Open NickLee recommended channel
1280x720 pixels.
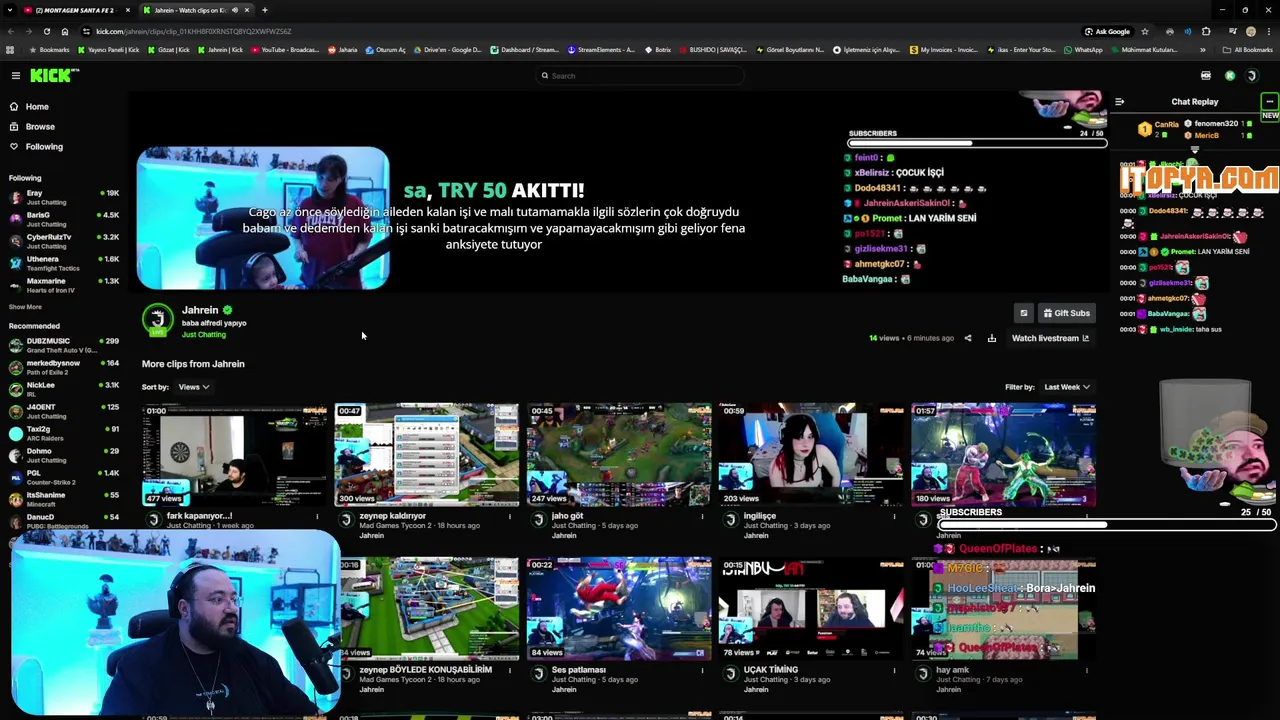[x=63, y=388]
